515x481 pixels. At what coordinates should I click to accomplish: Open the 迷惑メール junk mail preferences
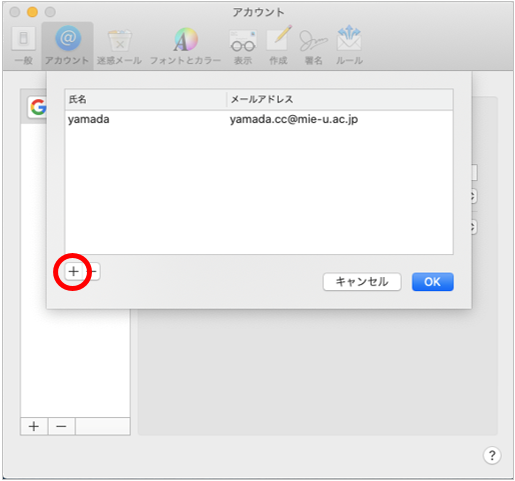(x=119, y=45)
